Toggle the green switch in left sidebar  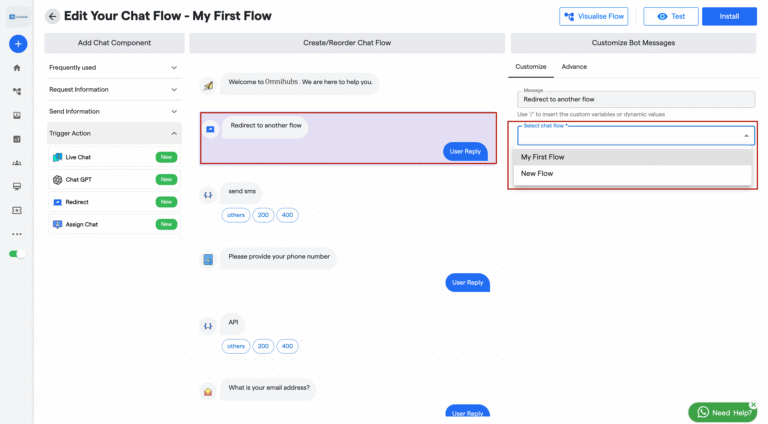17,254
